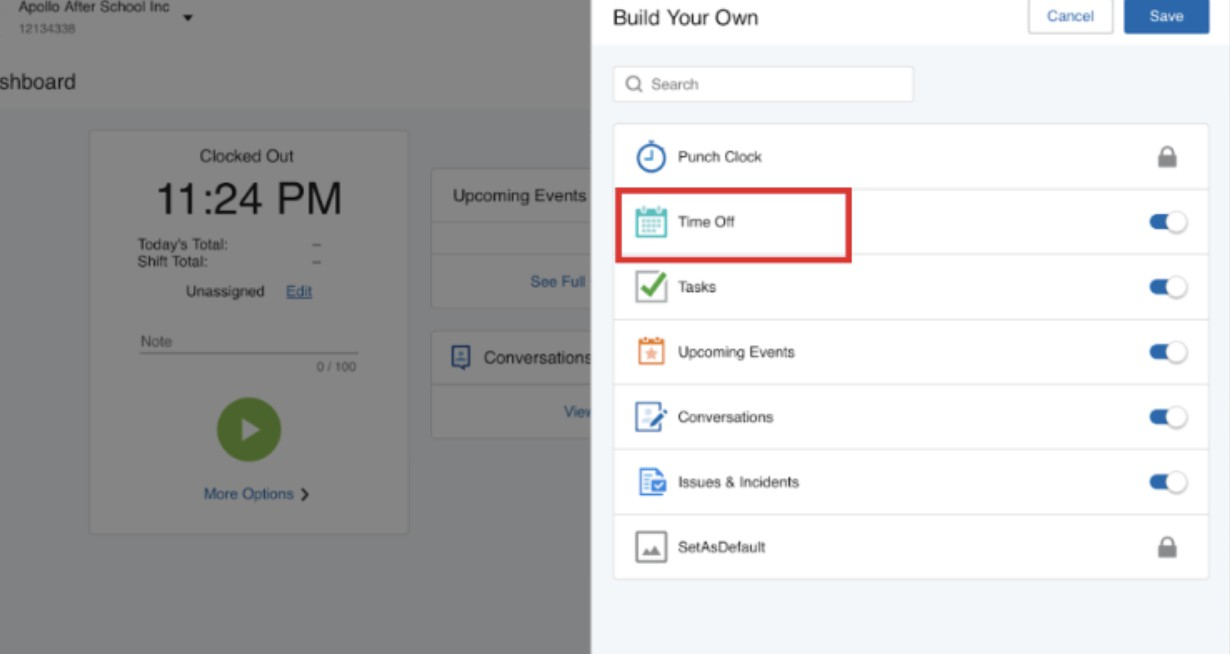Viewport: 1230px width, 654px height.
Task: Turn off the Conversations switch
Action: click(1168, 417)
